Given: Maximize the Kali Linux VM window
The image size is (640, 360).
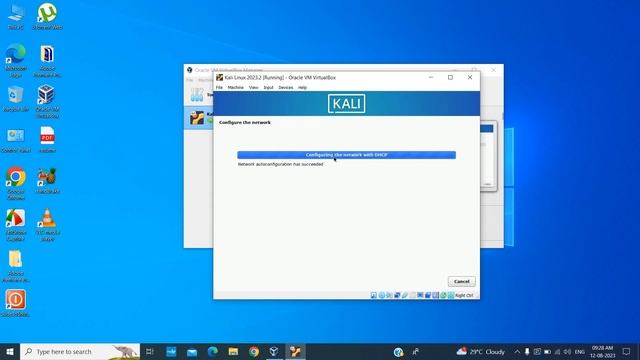Looking at the screenshot, I should 451,77.
